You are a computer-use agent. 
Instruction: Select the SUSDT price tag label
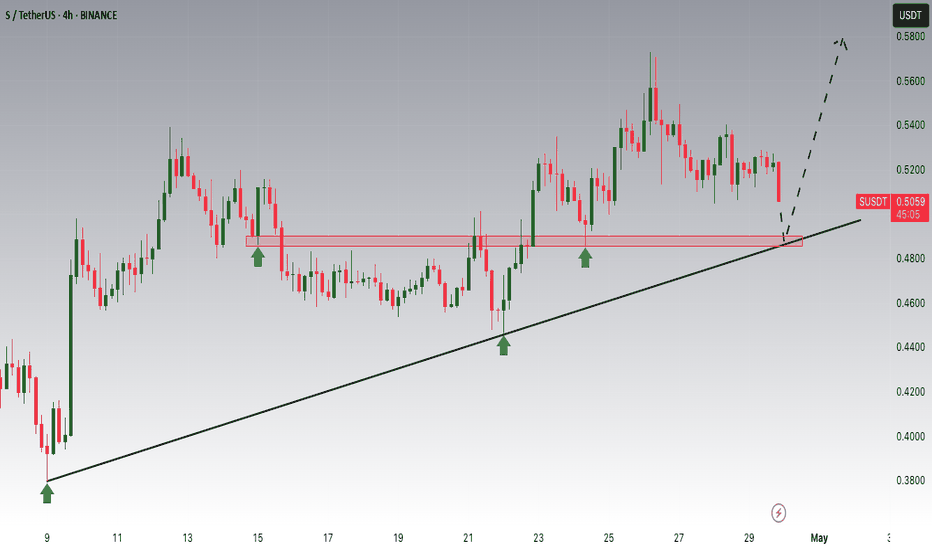(x=873, y=202)
